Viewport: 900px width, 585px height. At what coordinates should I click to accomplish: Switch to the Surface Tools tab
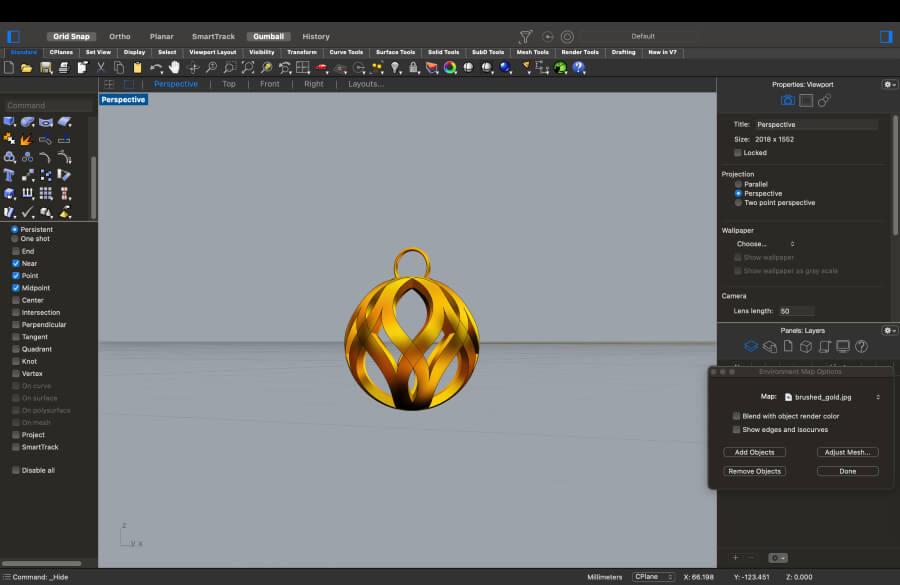coord(395,52)
